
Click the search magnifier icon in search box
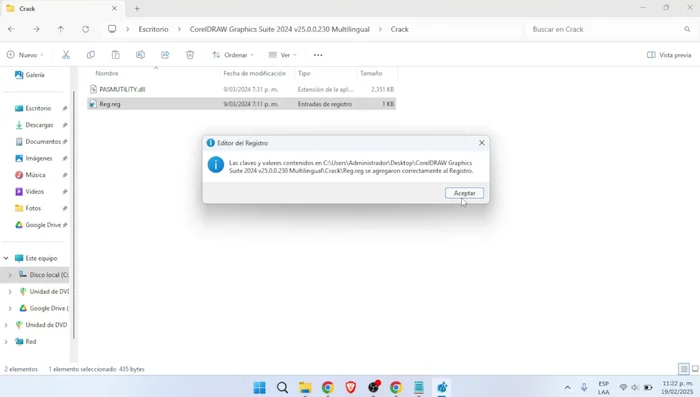click(687, 29)
